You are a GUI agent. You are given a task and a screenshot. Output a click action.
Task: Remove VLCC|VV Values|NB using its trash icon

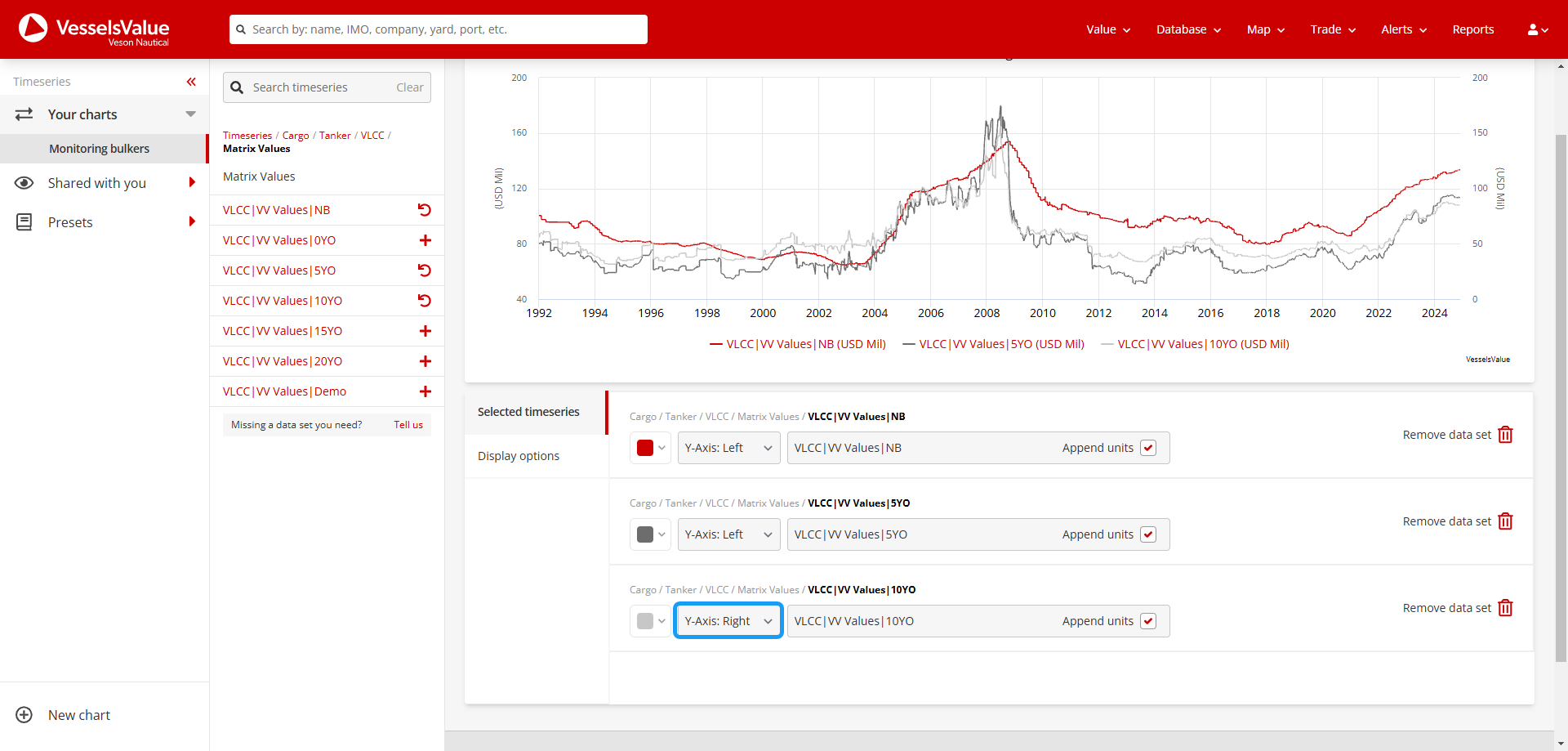[1506, 434]
